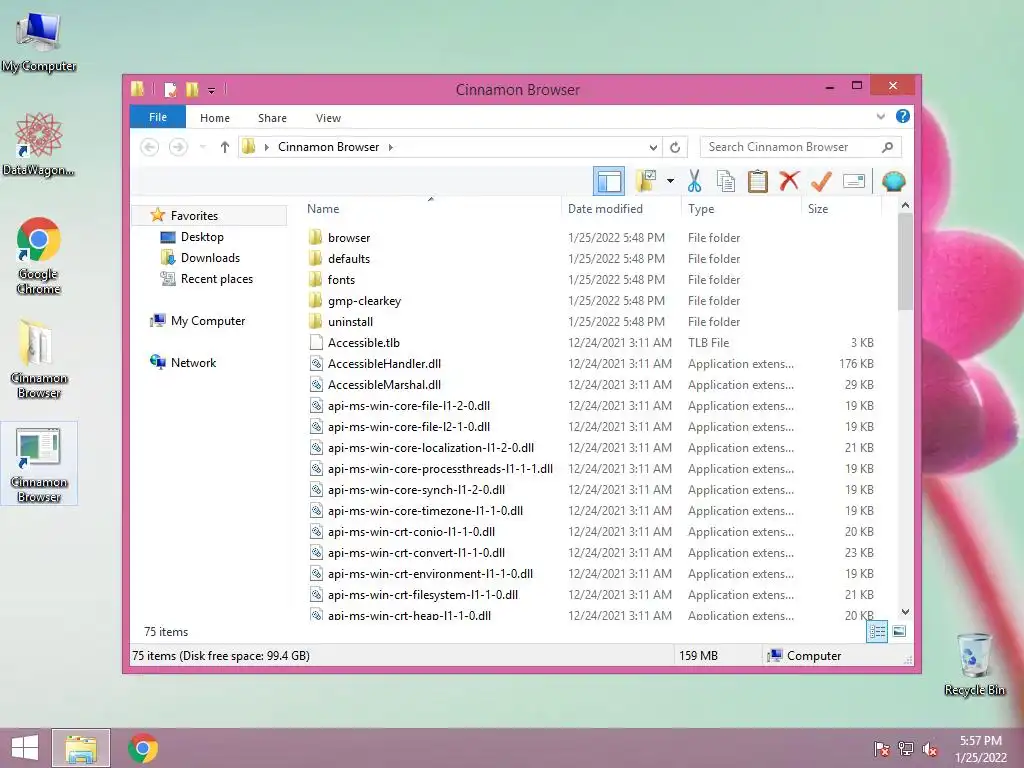Open Help via blue question mark
The height and width of the screenshot is (768, 1024).
[x=903, y=116]
